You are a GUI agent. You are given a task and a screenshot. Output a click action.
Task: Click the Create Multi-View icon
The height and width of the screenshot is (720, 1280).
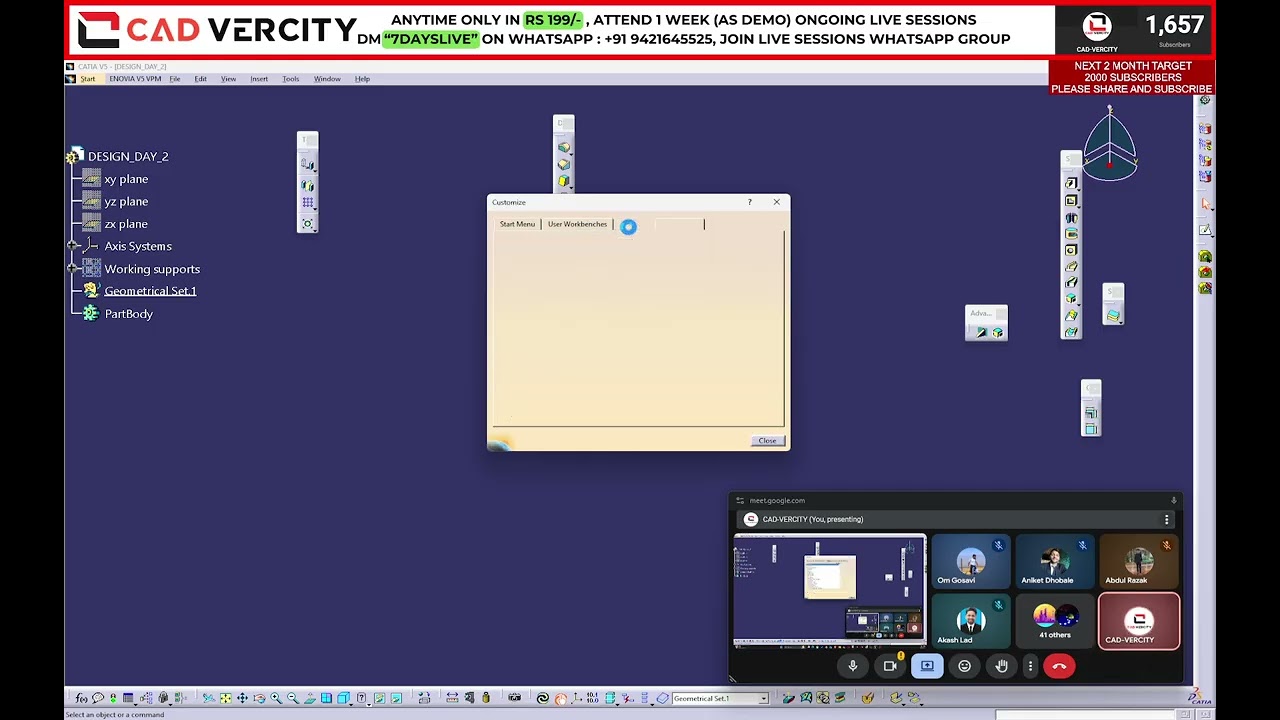(x=326, y=698)
